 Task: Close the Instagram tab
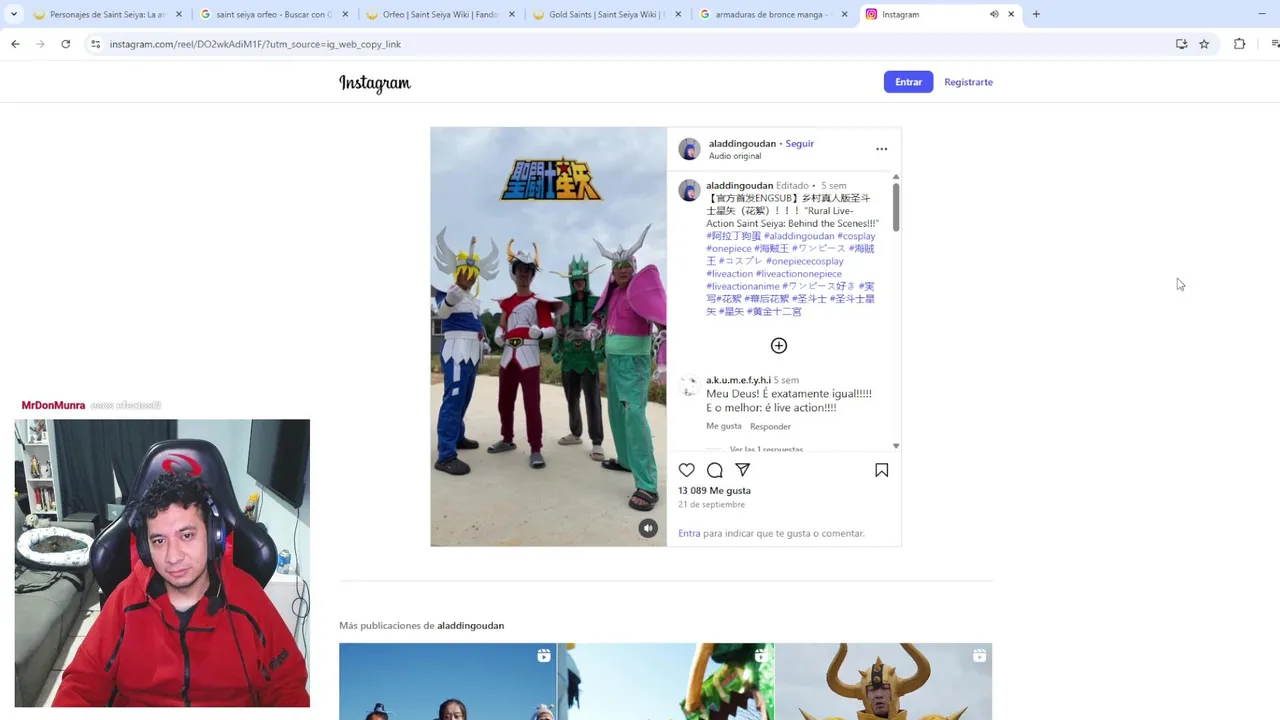coord(1011,14)
